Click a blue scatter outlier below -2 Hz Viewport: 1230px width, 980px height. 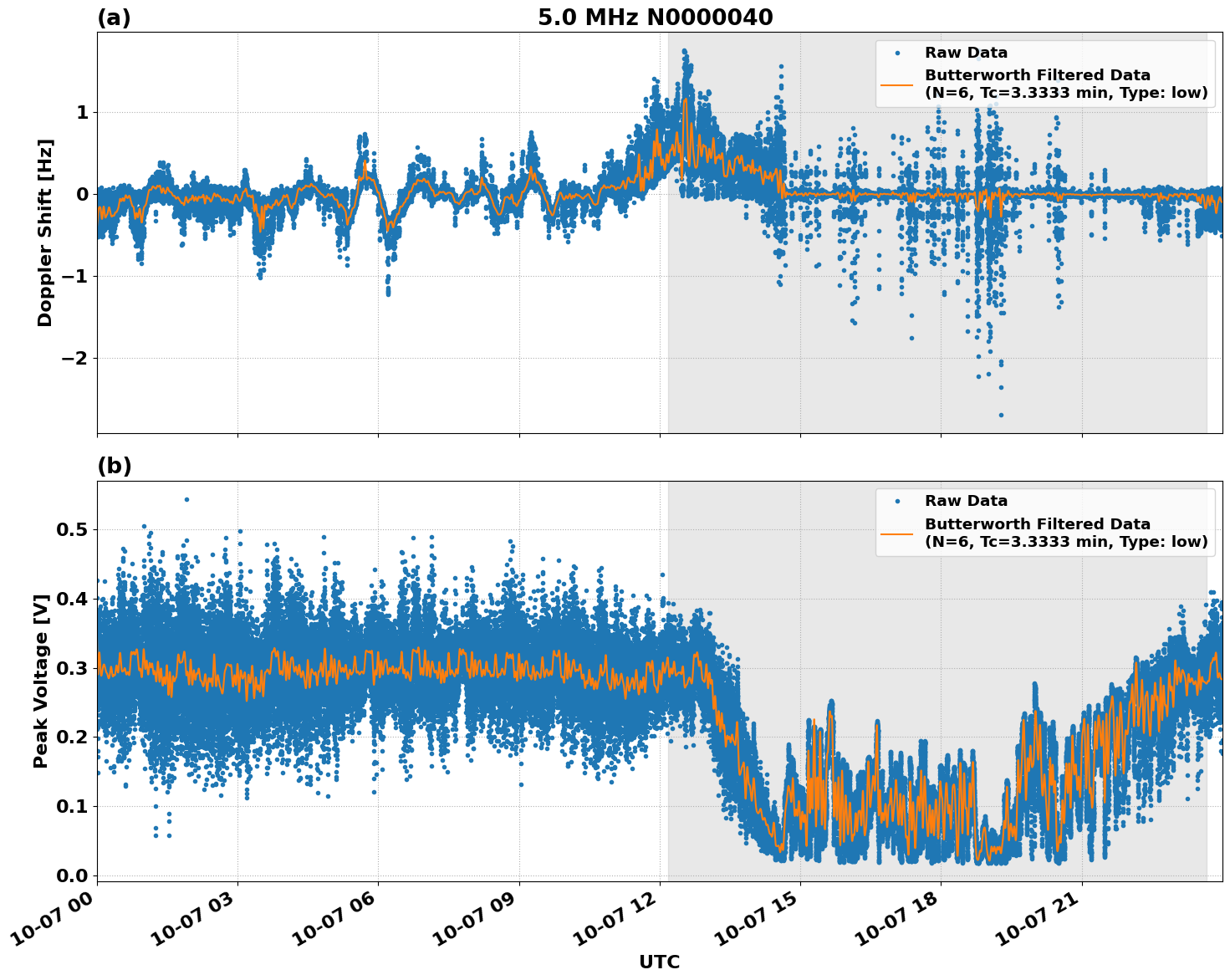[x=1001, y=415]
